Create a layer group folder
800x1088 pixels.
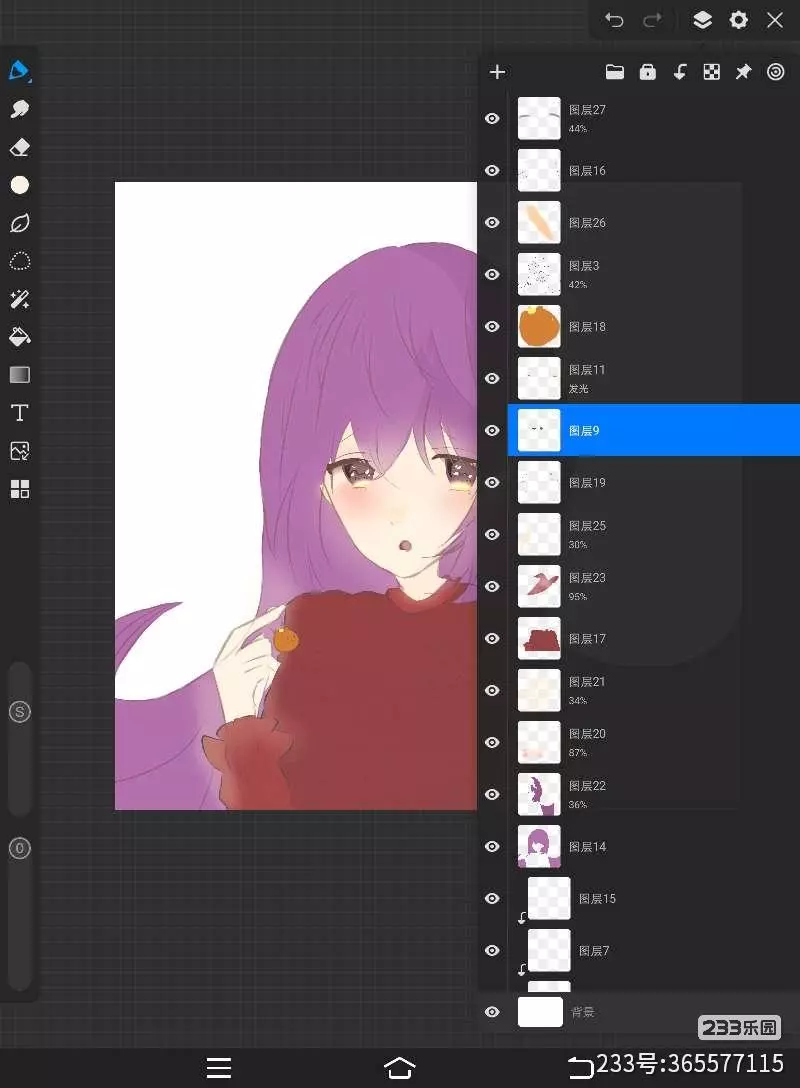(615, 72)
